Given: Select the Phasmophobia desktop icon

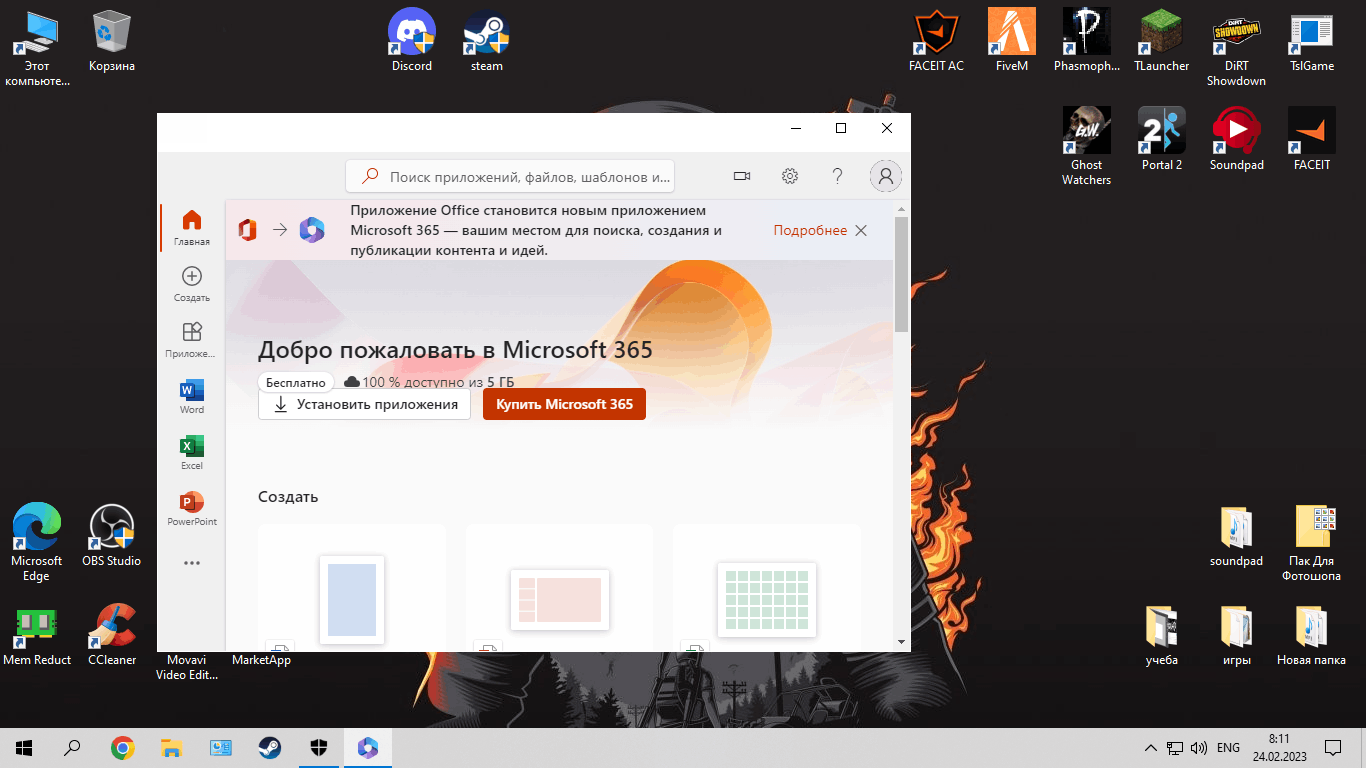Looking at the screenshot, I should click(1087, 42).
